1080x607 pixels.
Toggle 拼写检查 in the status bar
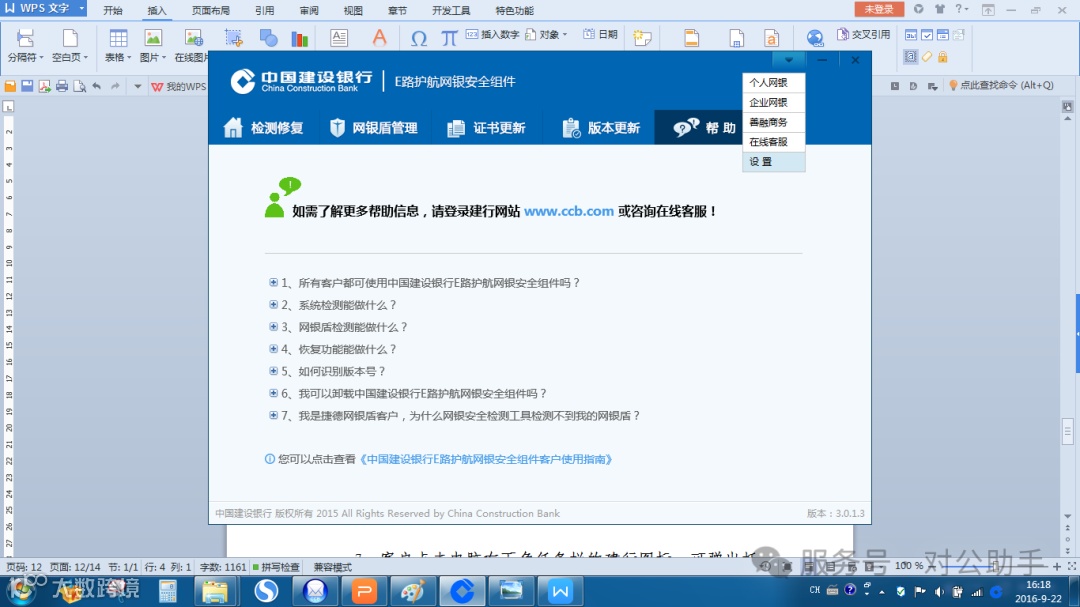click(x=276, y=567)
